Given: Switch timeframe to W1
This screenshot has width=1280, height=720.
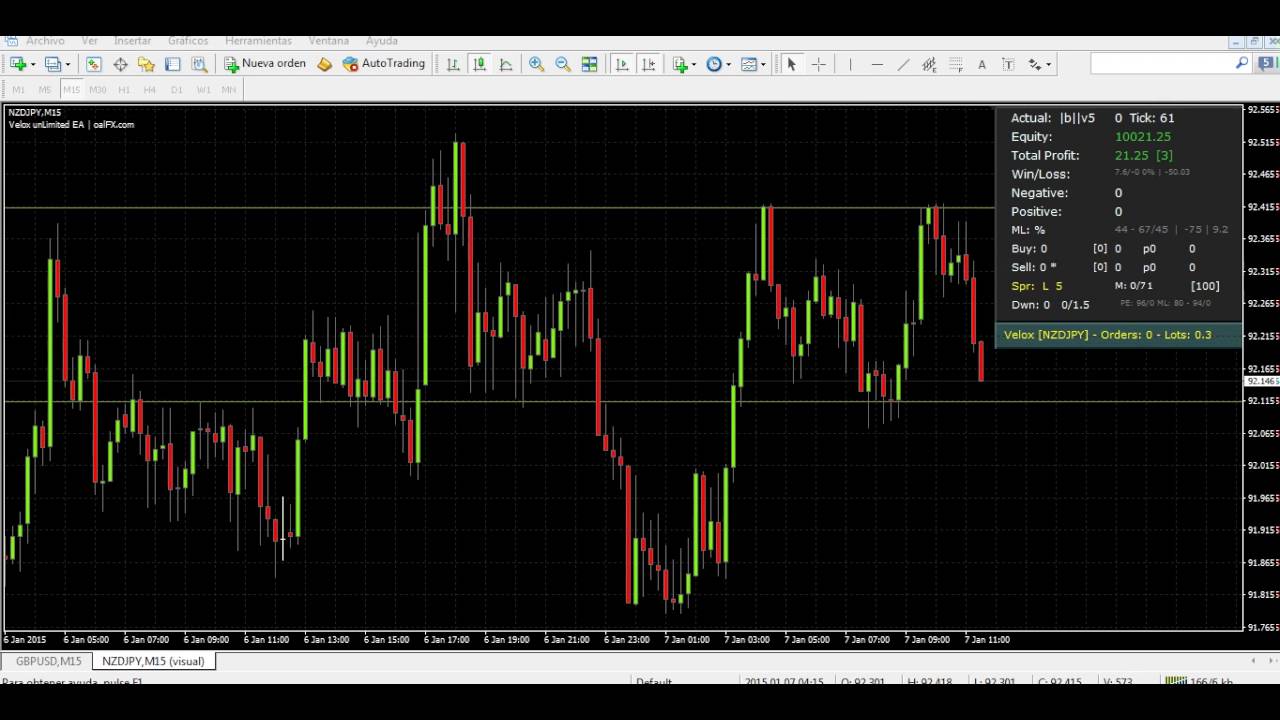Looking at the screenshot, I should coord(204,89).
